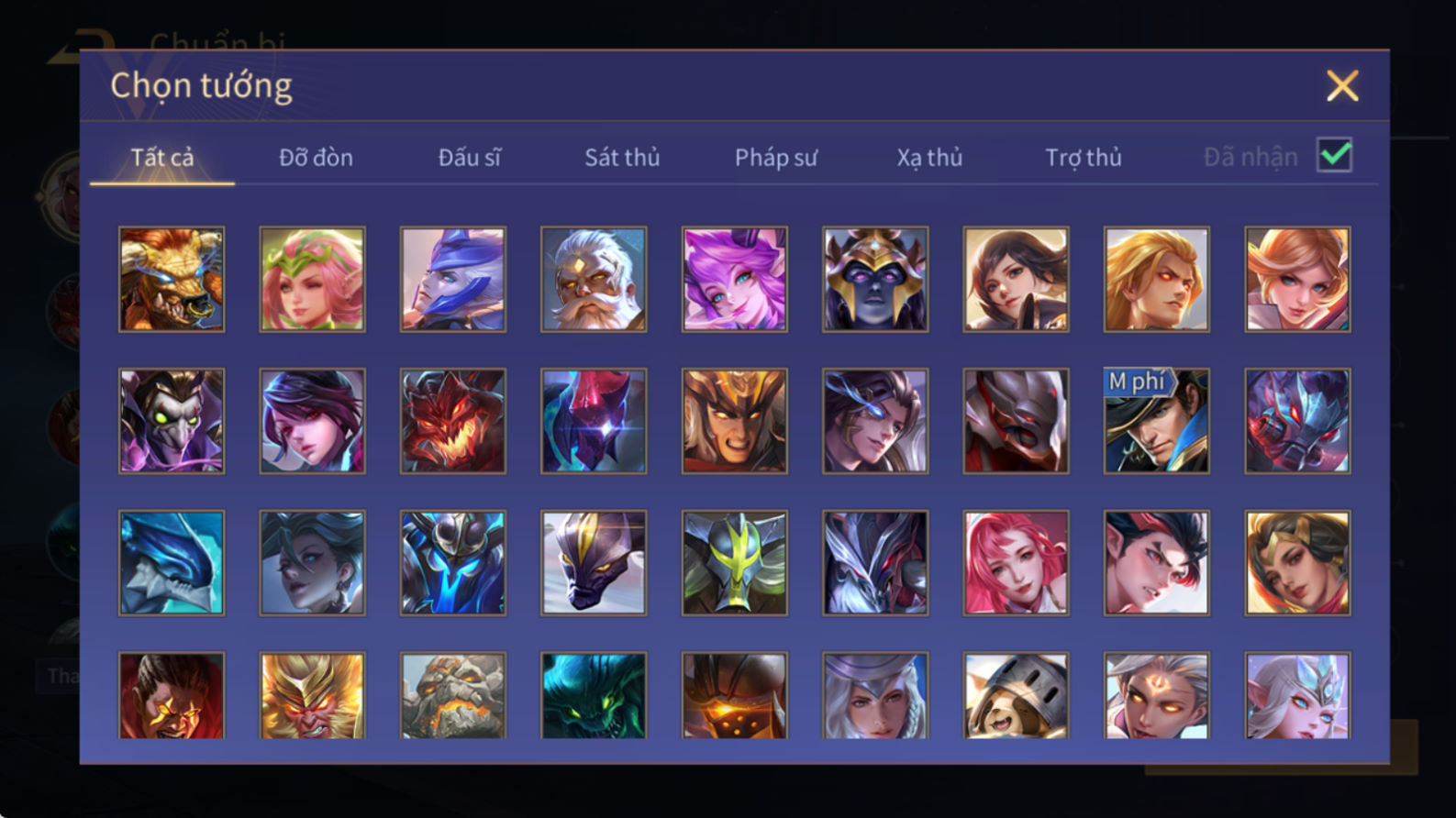Filter heroes by Pháp sư
Viewport: 1456px width, 818px height.
(x=775, y=158)
